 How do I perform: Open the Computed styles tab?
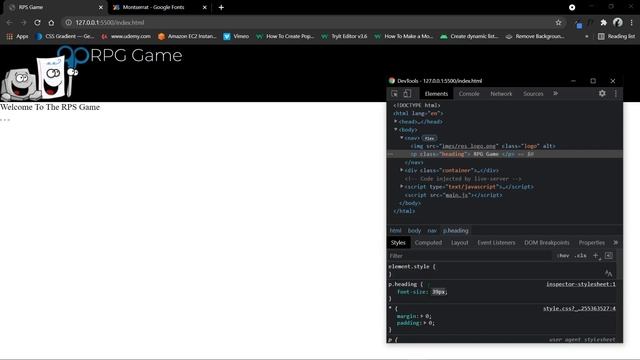(428, 242)
